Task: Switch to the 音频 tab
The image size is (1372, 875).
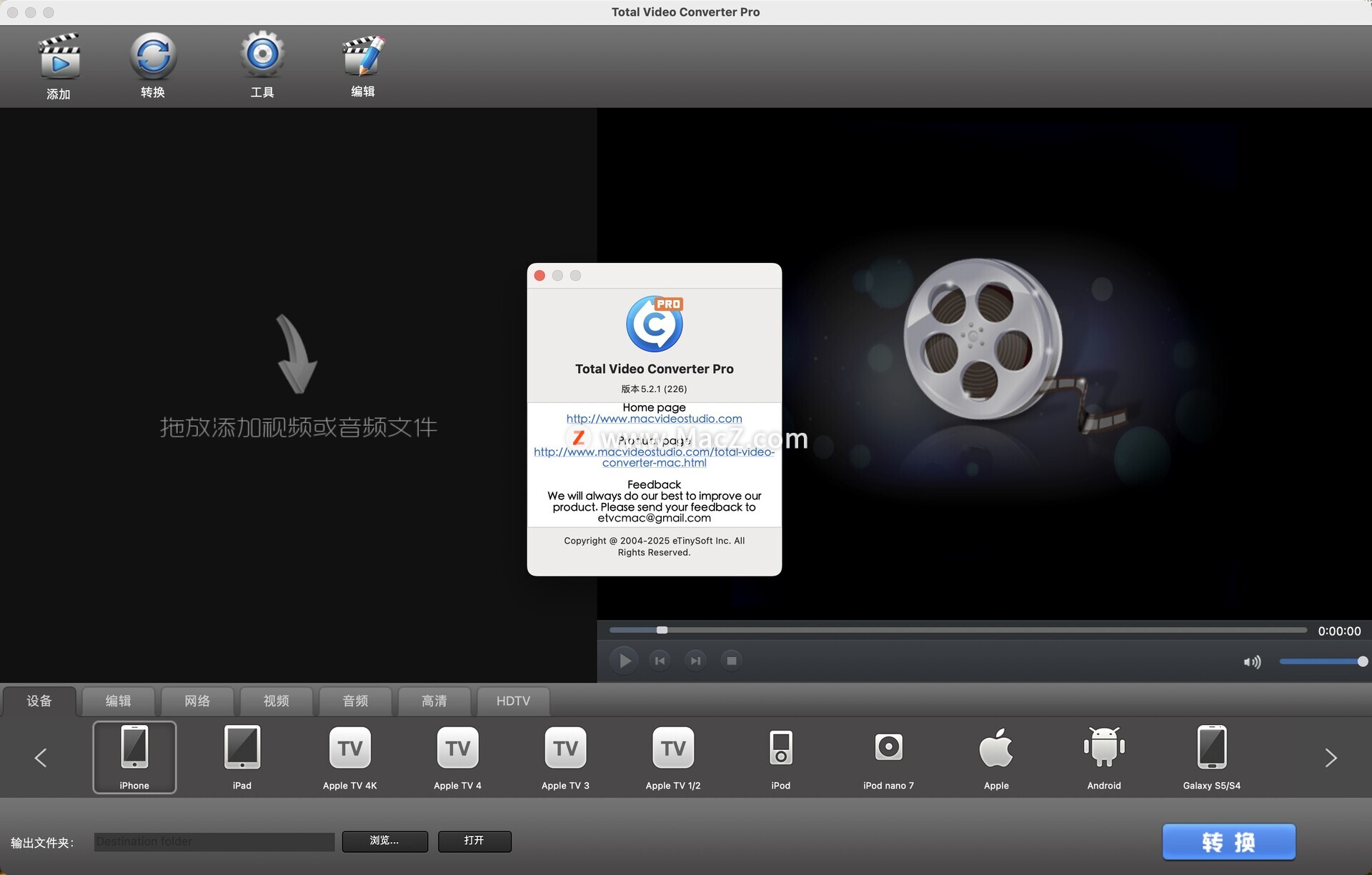Action: 355,701
